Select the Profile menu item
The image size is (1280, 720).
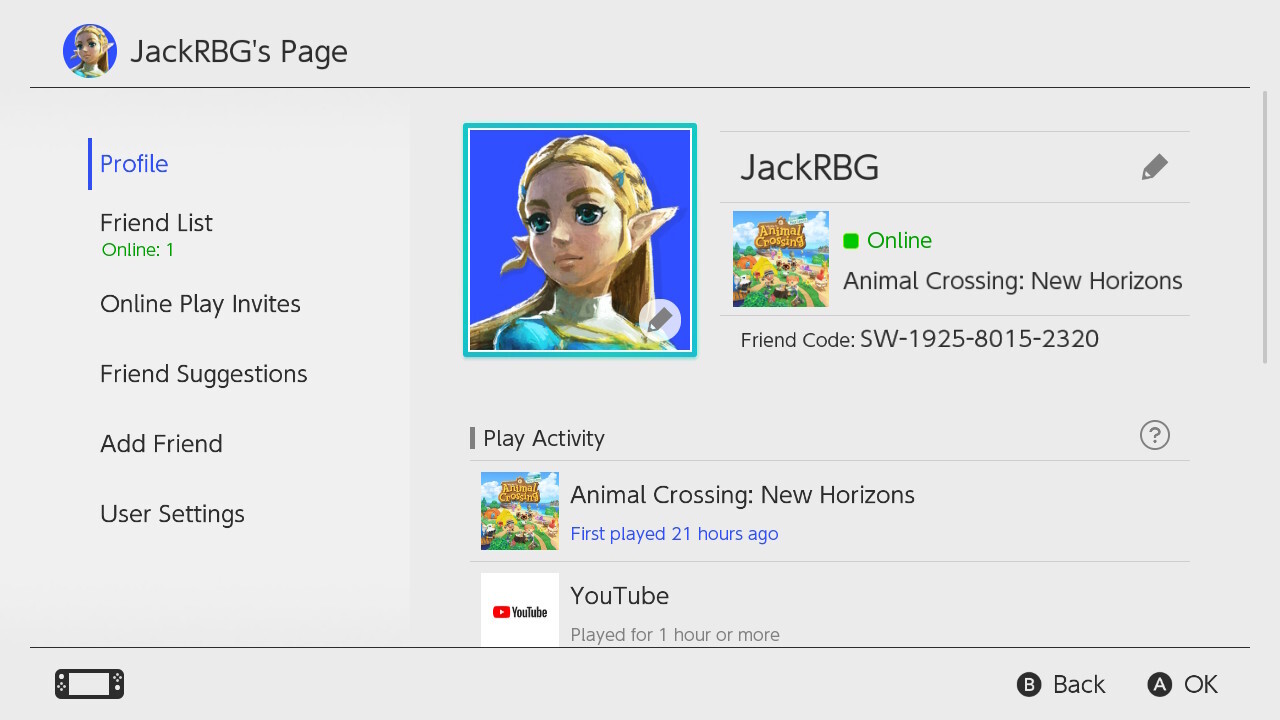point(134,164)
